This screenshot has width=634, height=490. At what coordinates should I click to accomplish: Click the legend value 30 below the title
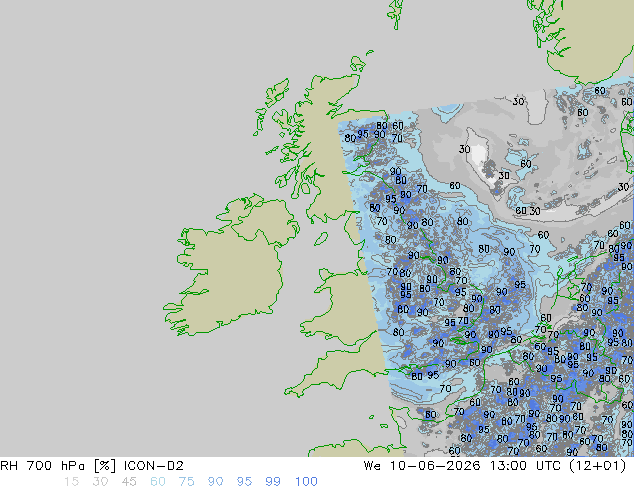(100, 482)
